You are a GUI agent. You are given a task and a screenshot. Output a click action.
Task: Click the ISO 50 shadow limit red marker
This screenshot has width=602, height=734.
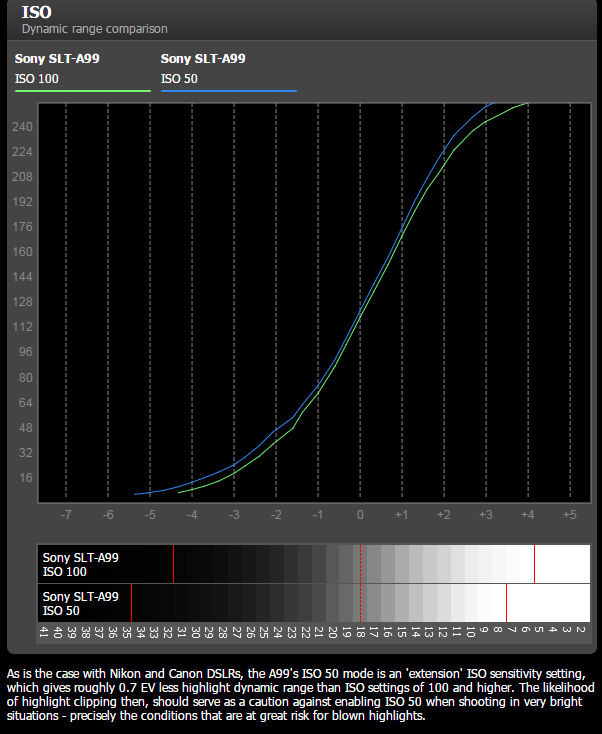tap(132, 603)
